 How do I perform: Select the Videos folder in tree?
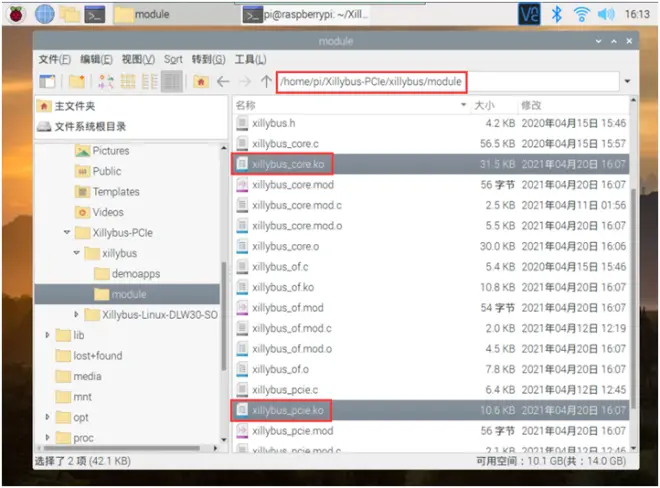(99, 212)
